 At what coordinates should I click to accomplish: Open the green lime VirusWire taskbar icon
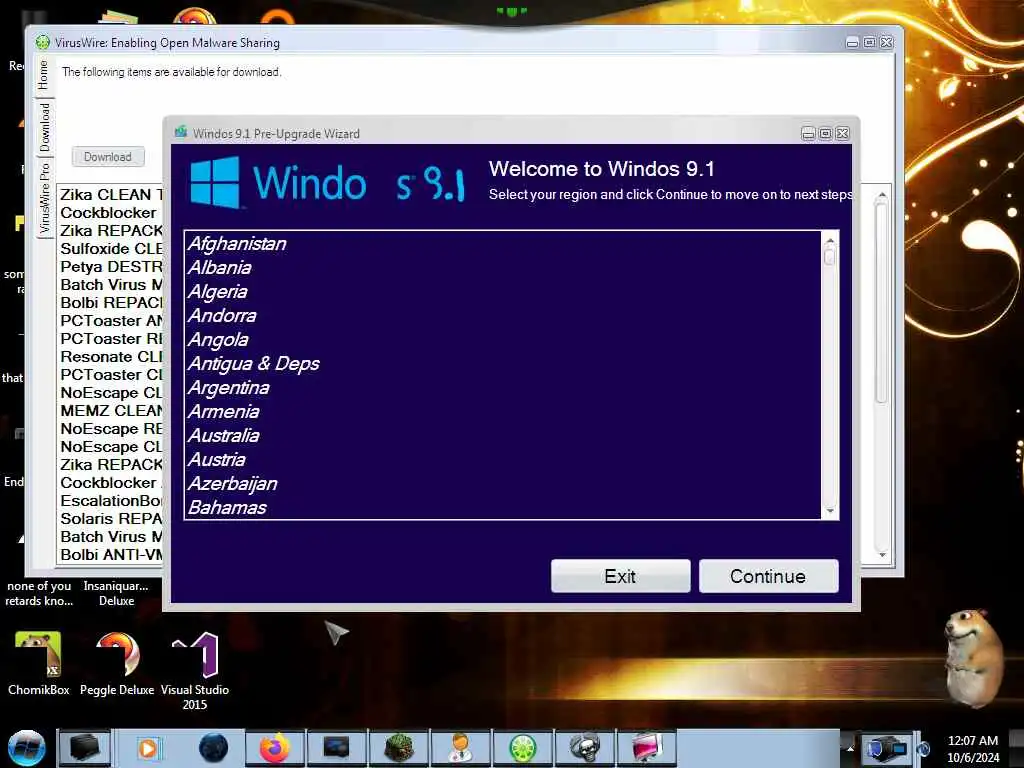522,748
